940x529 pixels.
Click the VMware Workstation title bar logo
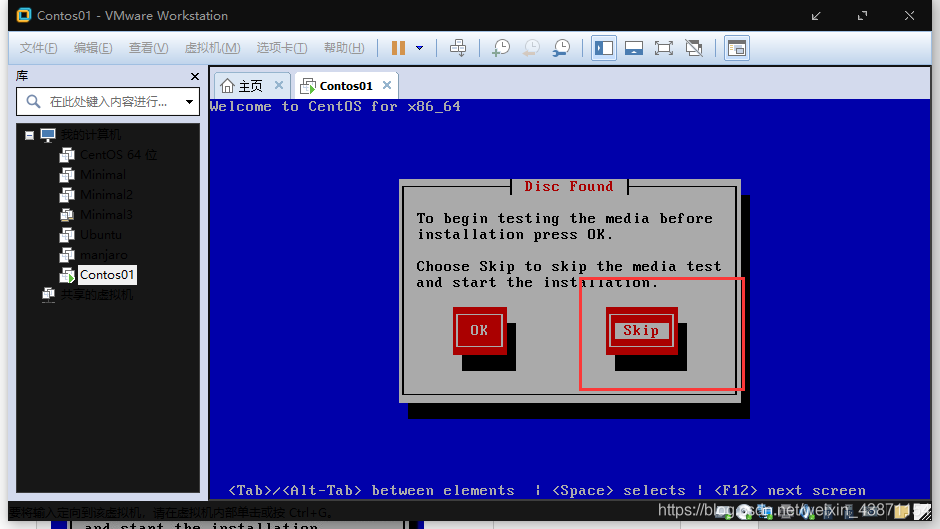coord(24,16)
